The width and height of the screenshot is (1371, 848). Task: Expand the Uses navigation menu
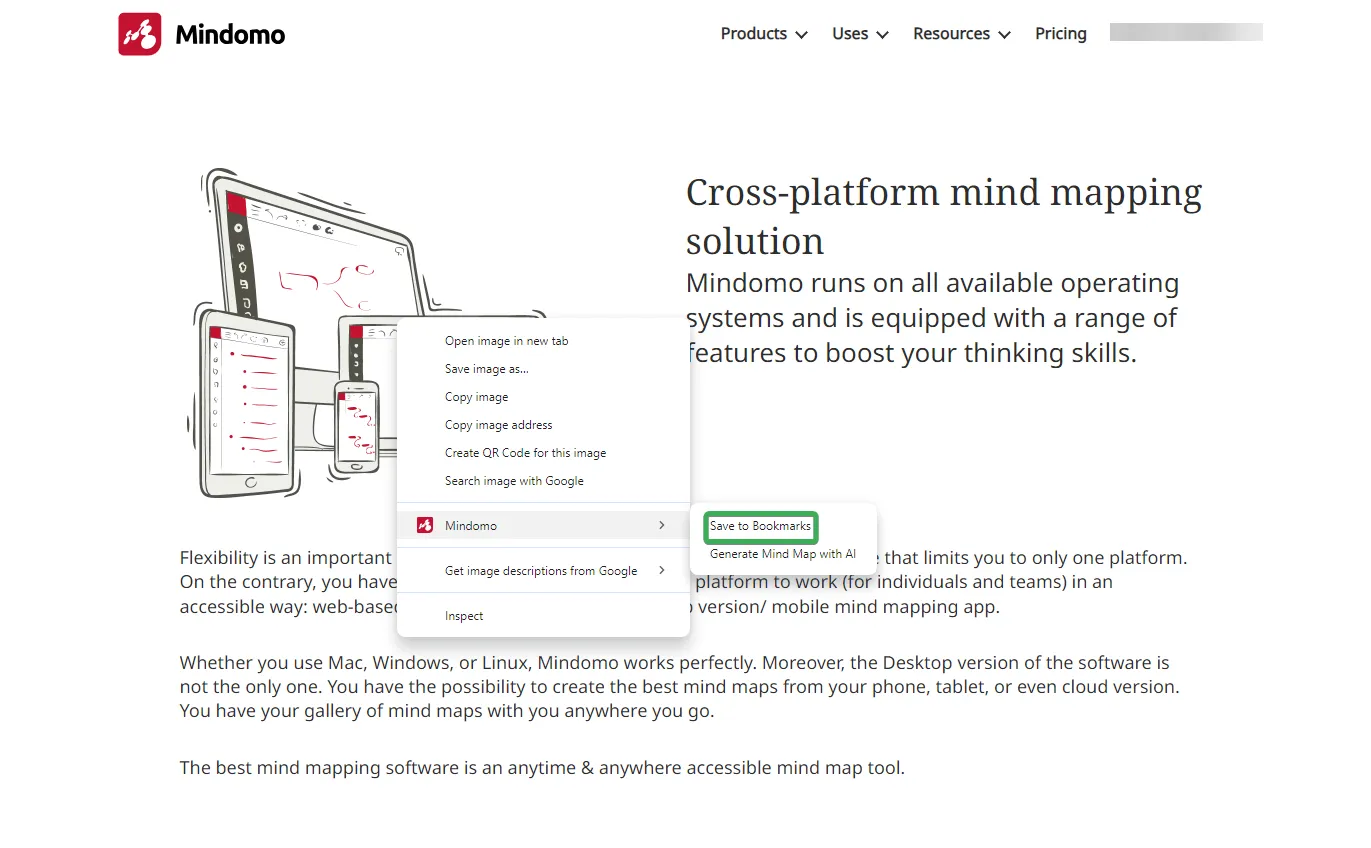pos(860,34)
